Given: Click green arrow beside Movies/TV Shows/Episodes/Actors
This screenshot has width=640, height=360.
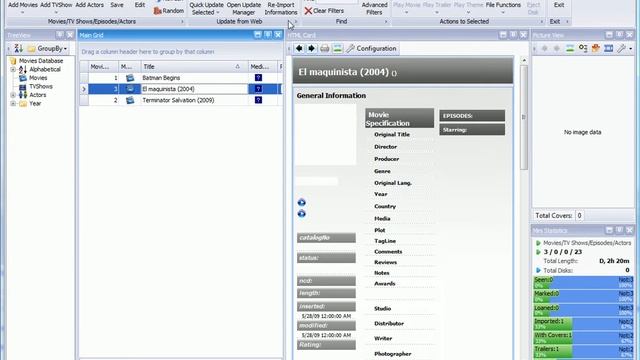Looking at the screenshot, I should (x=538, y=243).
